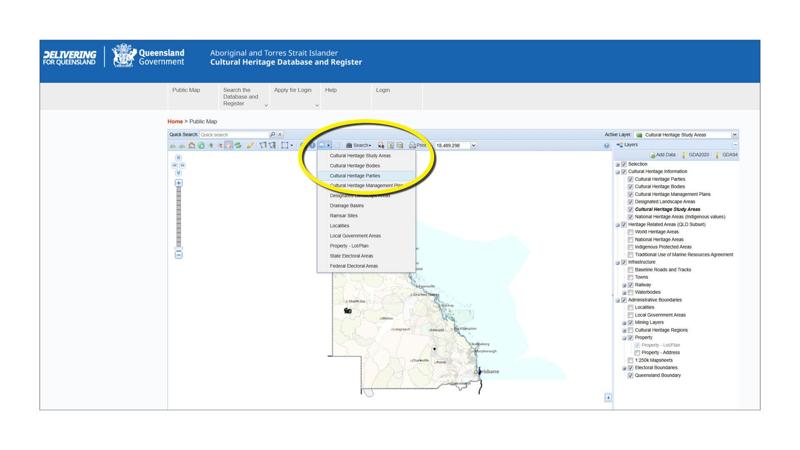Image resolution: width=800 pixels, height=450 pixels.
Task: Select Cultural Heritage Bodies from the menu
Action: point(355,166)
